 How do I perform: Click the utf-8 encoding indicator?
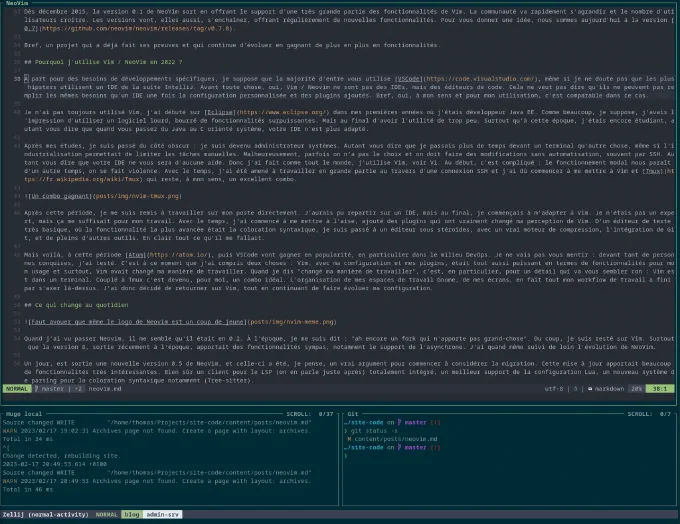coord(554,389)
